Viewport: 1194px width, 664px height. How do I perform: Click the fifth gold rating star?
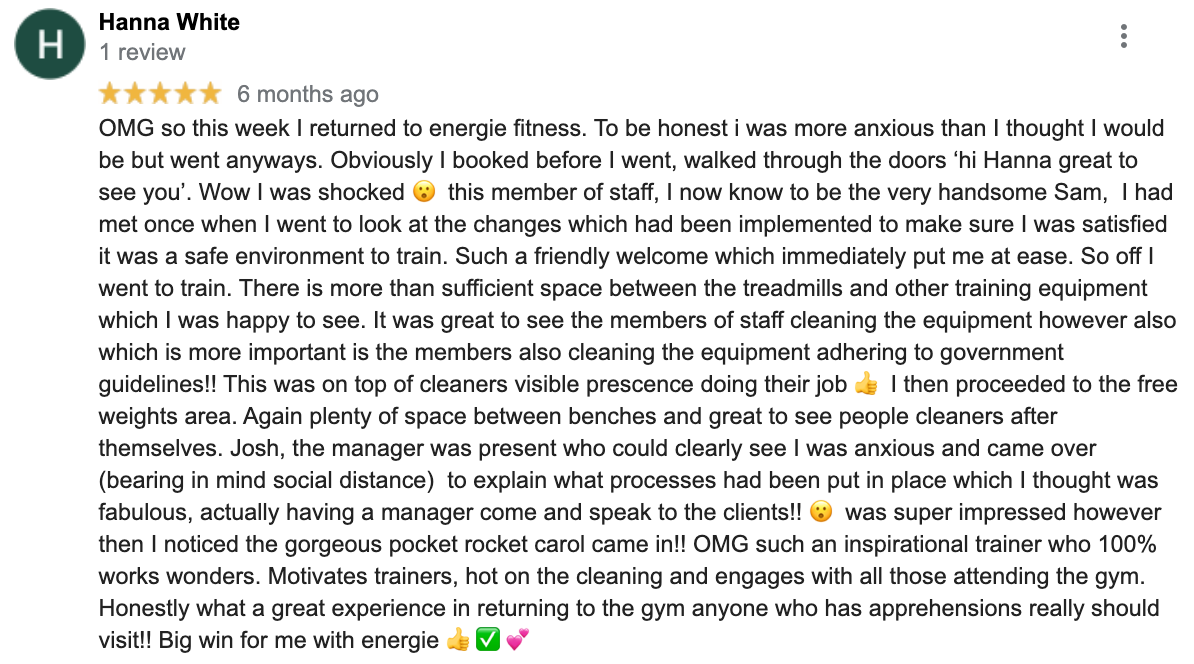coord(210,94)
